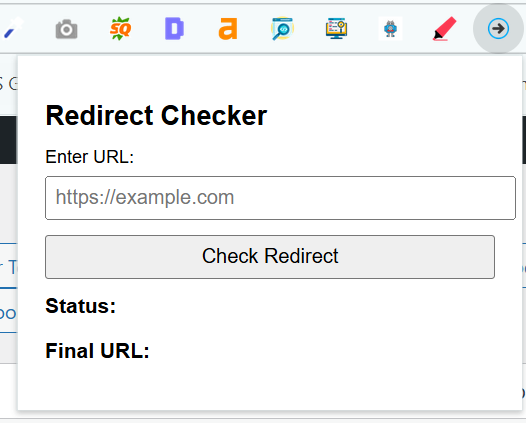The image size is (526, 423).
Task: Click the Check Redirect button
Action: 270,257
